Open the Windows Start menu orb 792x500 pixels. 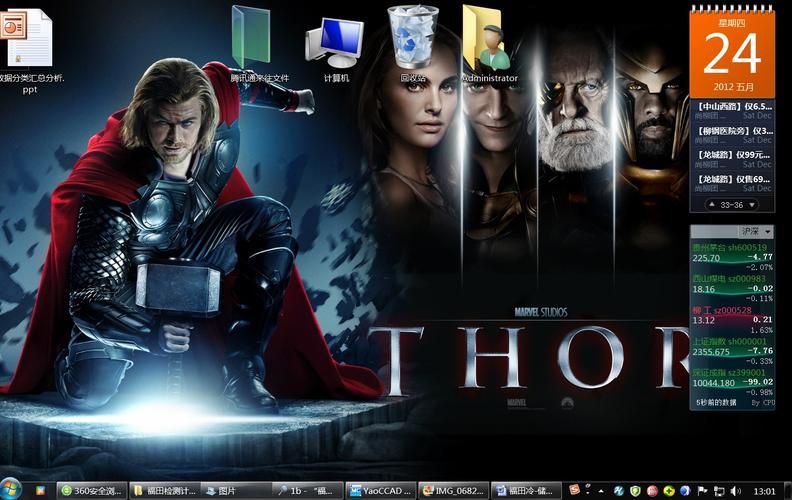point(11,489)
